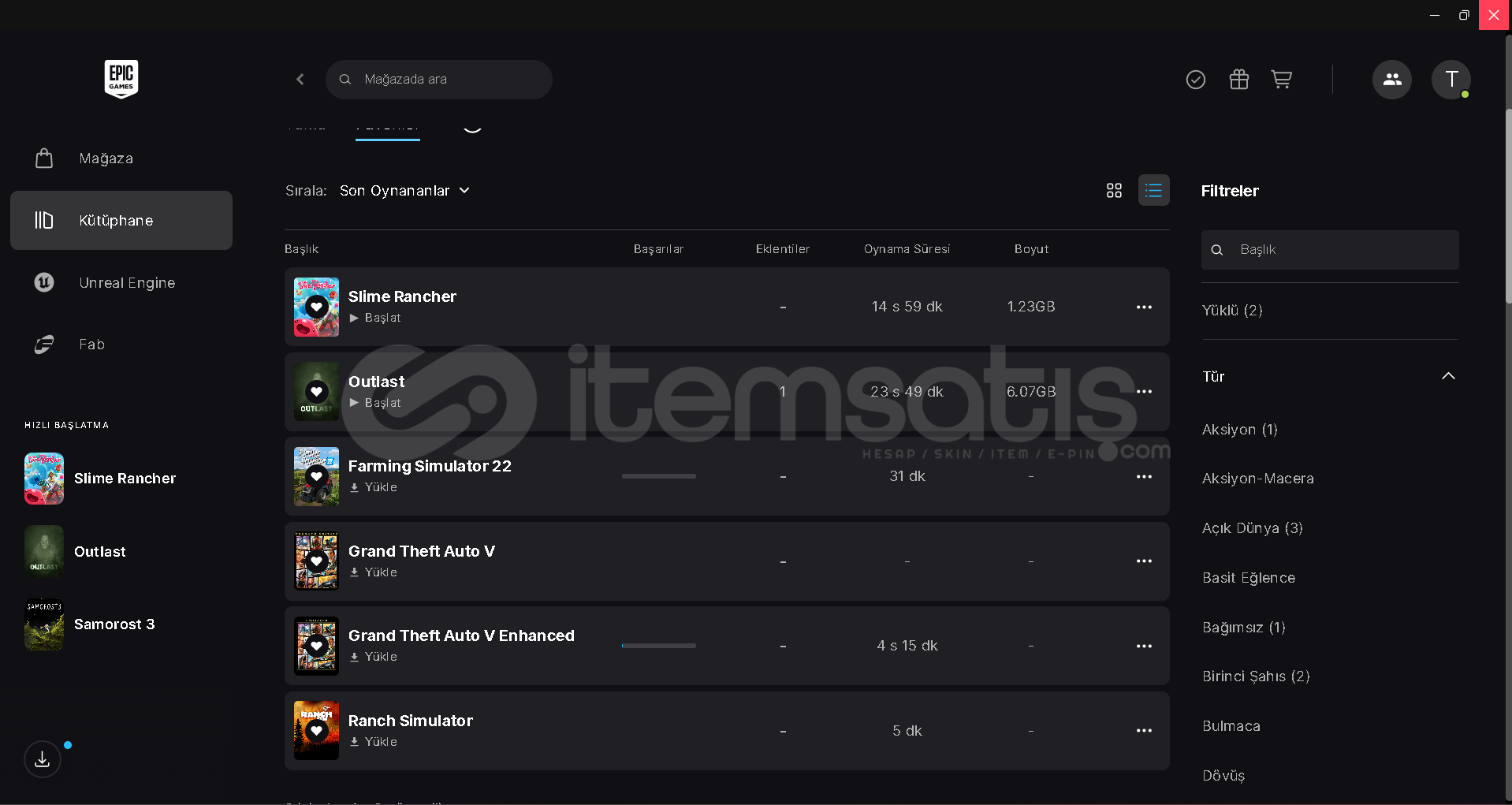Switch library to list view
The height and width of the screenshot is (805, 1512).
tap(1154, 191)
